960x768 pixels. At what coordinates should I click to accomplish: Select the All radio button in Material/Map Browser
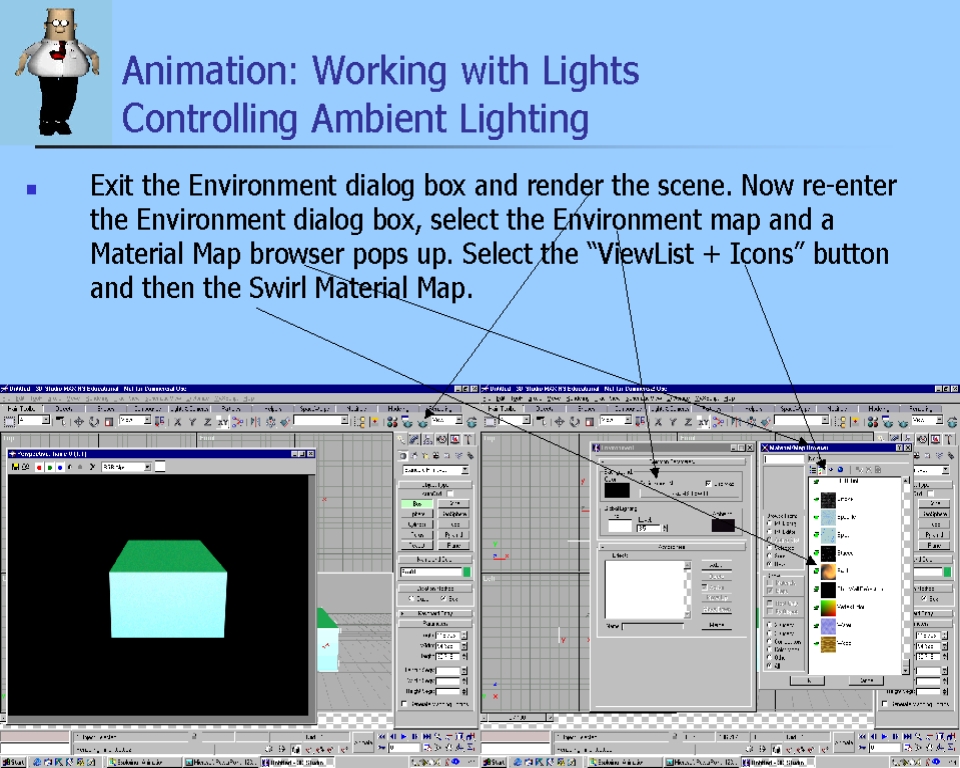769,664
